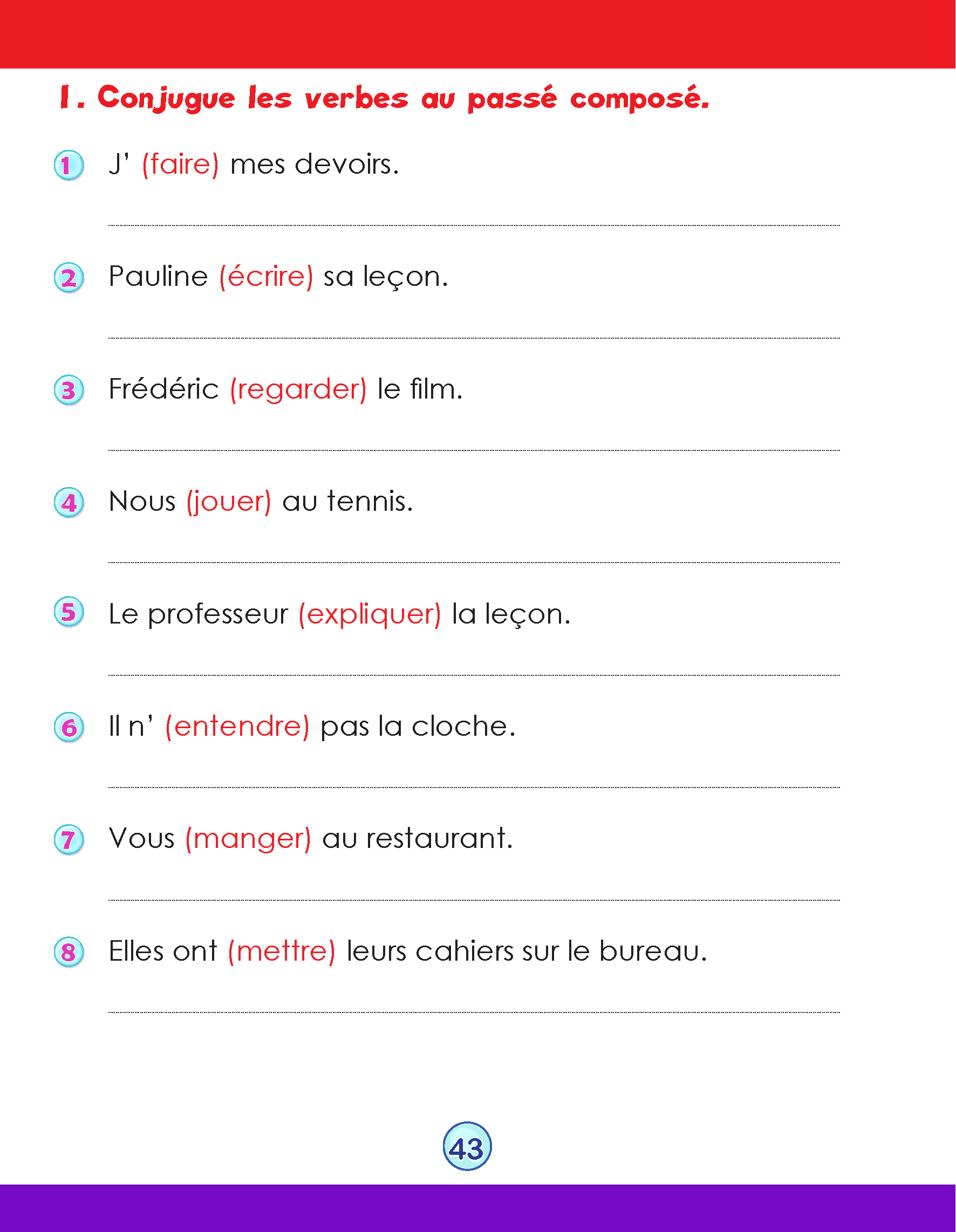The height and width of the screenshot is (1232, 956).
Task: Click the number 1 circle badge
Action: tap(69, 165)
